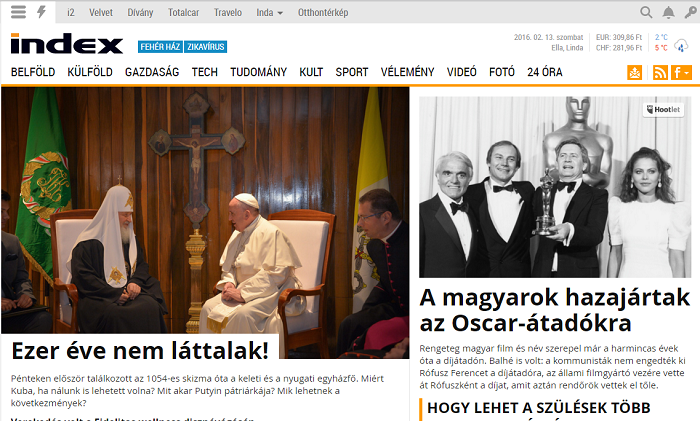Click the 5 °C temperature value
The image size is (700, 421).
tap(661, 48)
